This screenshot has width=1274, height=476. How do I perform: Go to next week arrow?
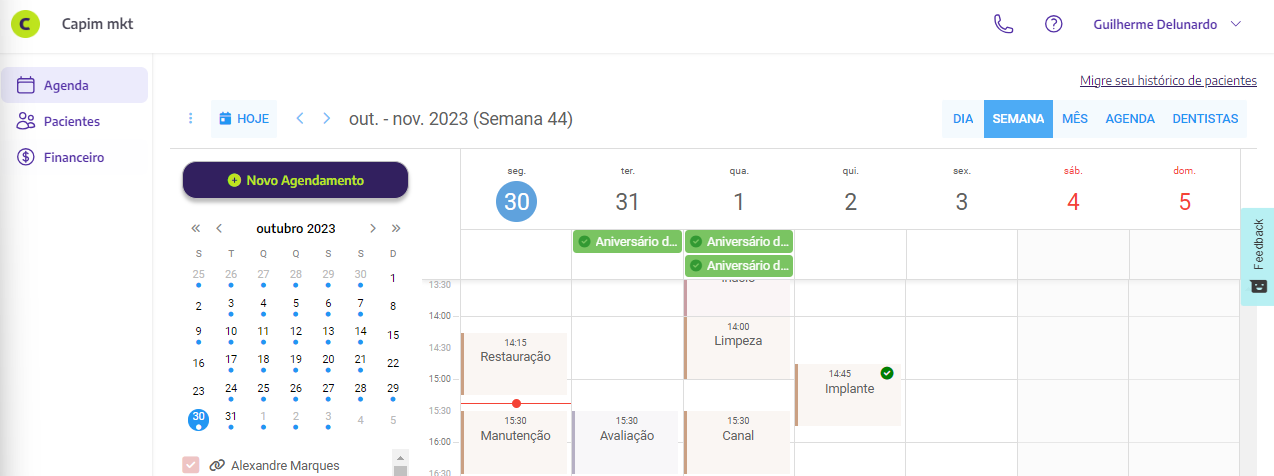click(x=326, y=118)
